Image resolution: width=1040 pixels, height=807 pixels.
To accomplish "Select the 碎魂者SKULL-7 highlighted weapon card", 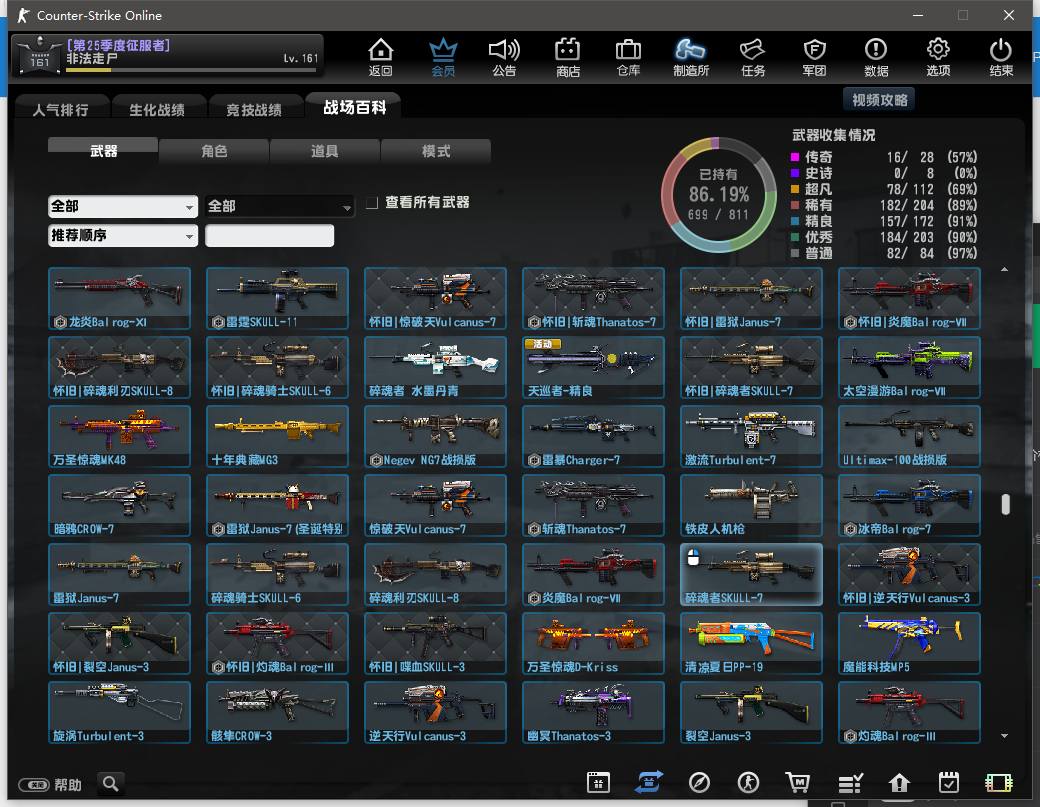I will 751,574.
